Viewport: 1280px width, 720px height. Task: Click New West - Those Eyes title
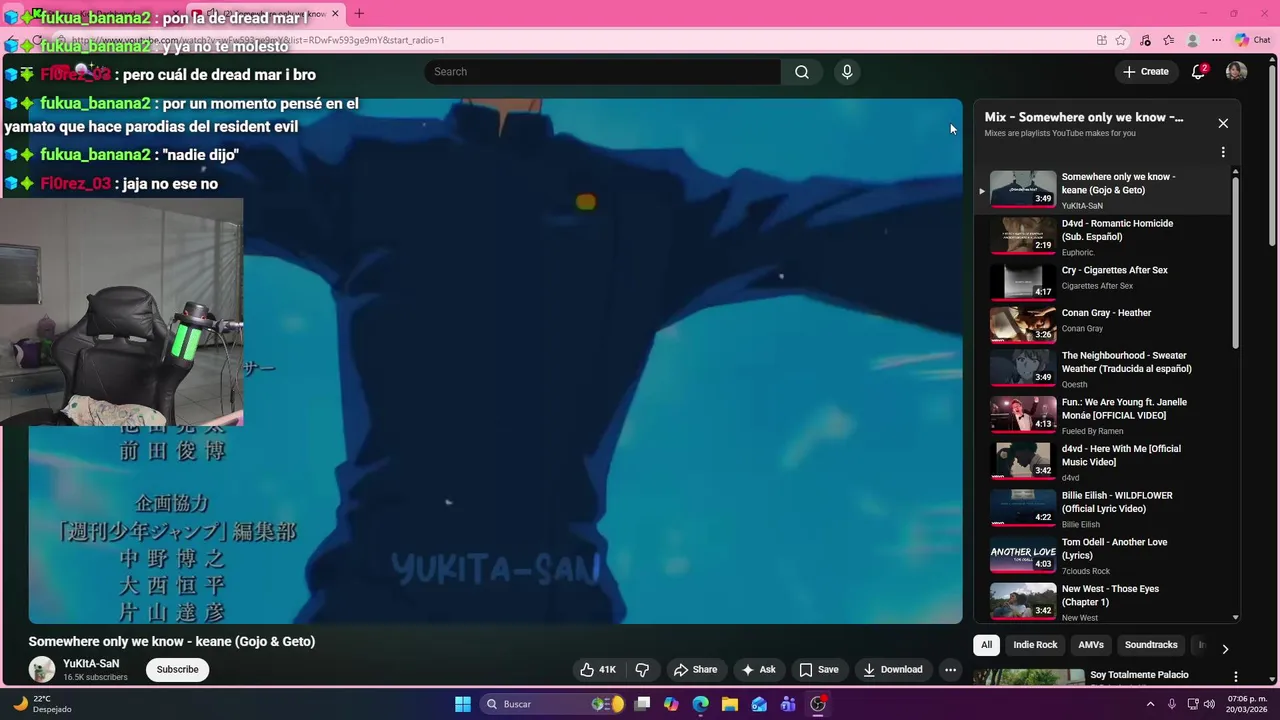tap(1110, 595)
